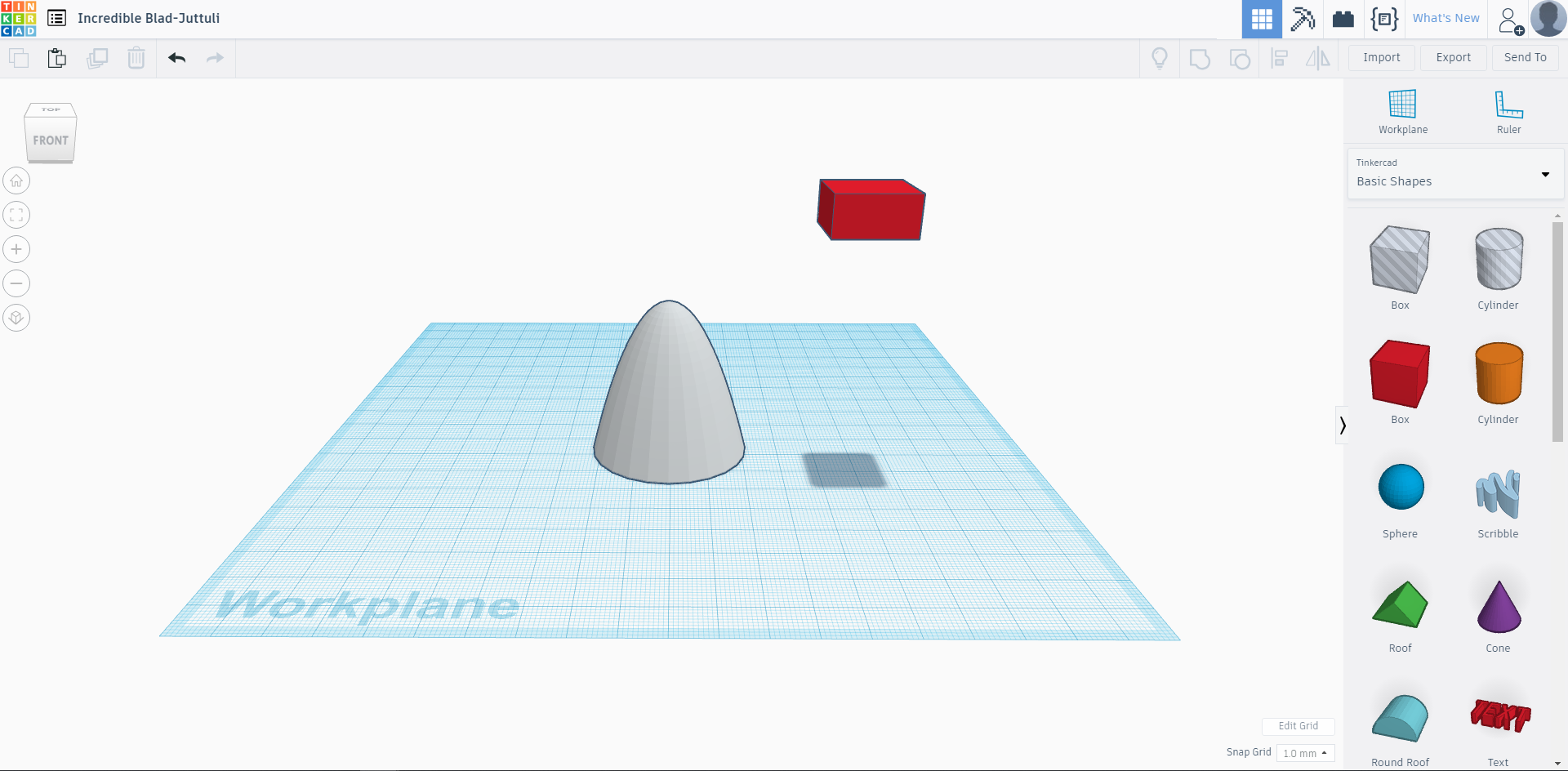Open the user profile avatar

[1548, 19]
